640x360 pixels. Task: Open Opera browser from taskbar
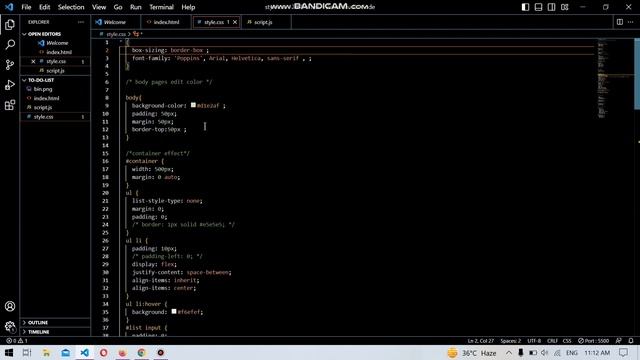[103, 353]
